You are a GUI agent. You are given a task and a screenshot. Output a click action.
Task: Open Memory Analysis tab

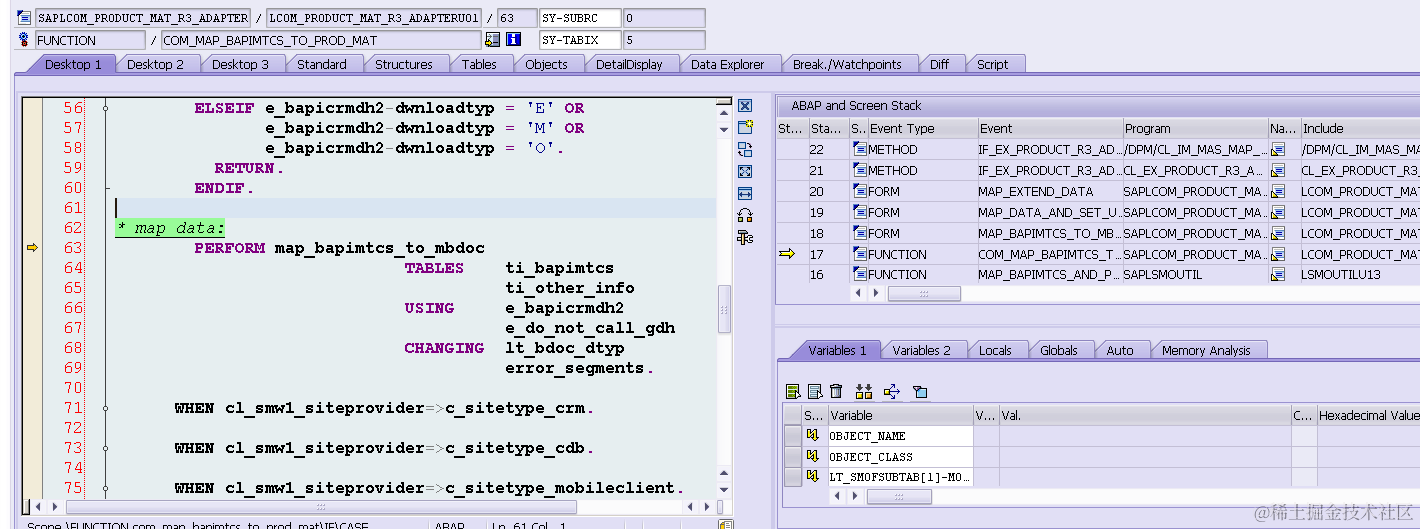click(x=1206, y=350)
